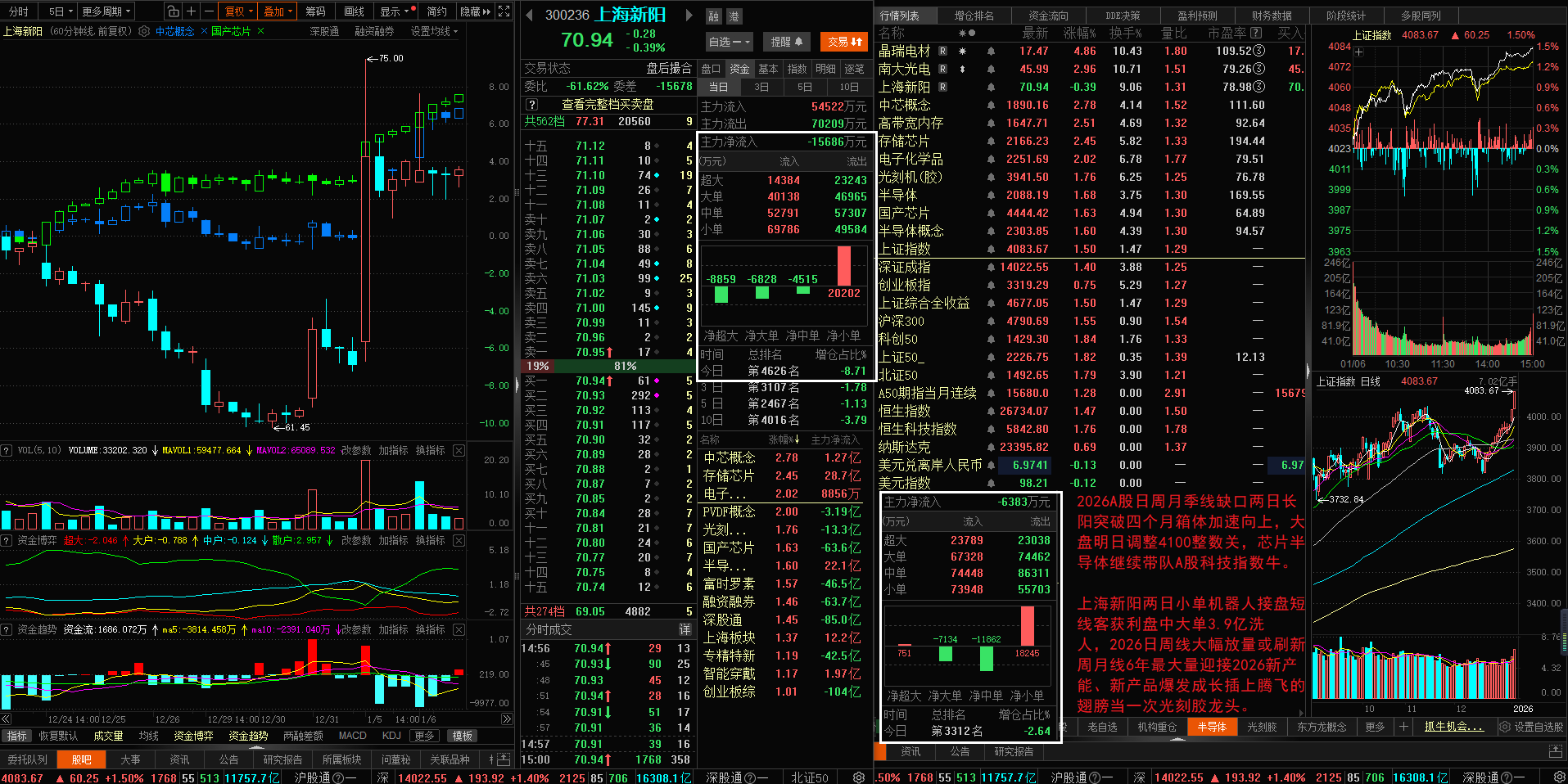Screen dimensions: 1568x784
Task: Shift chart timeline left with double-arrow
Action: pyautogui.click(x=7, y=719)
